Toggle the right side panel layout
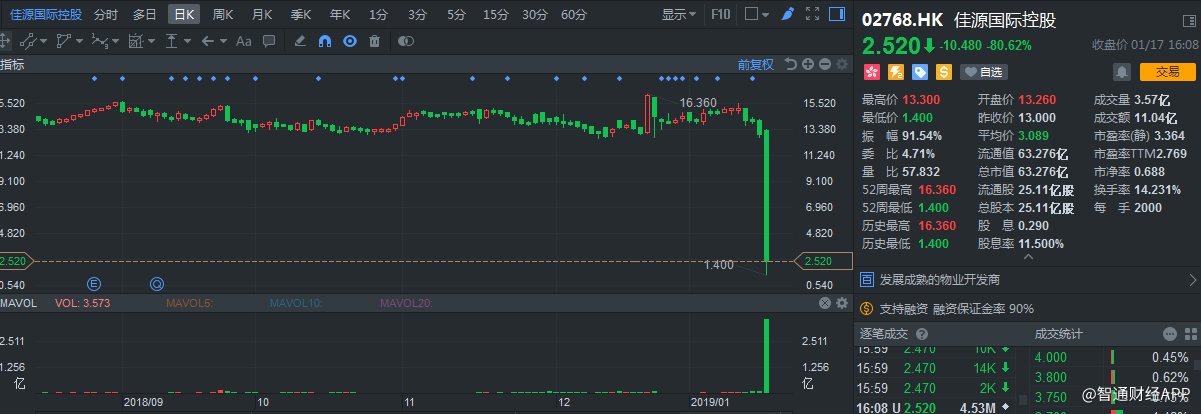Screen dimensions: 1201x414 (837, 14)
